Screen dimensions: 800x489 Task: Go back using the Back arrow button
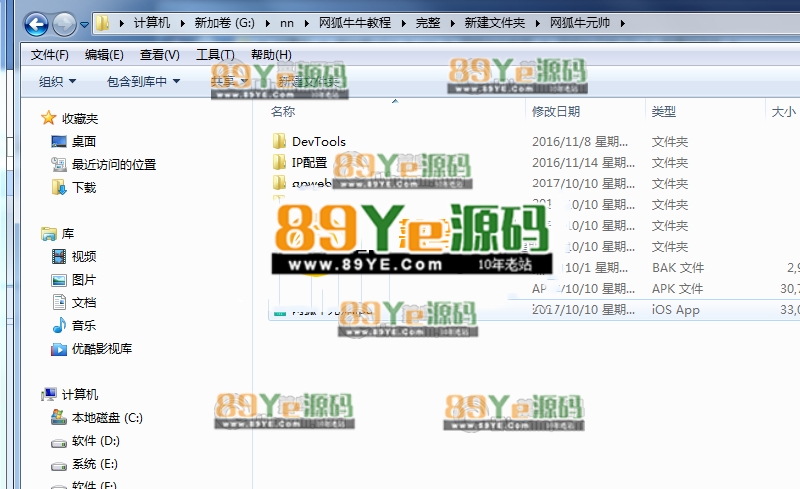(x=36, y=24)
